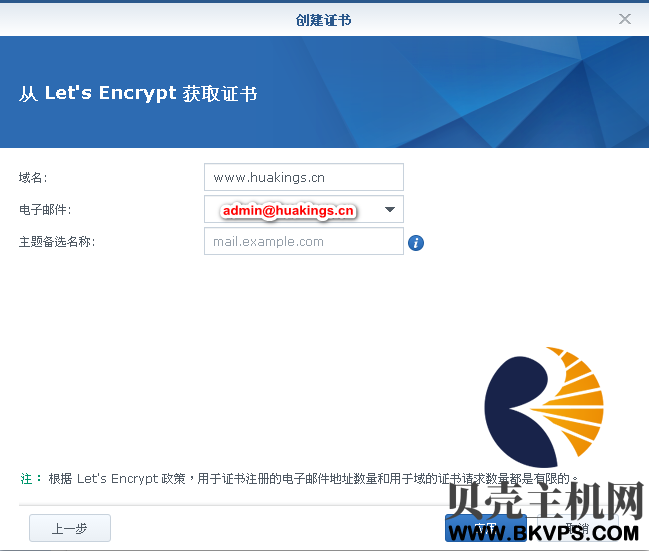Click the WWW.BKVPS.COM watermark text
The height and width of the screenshot is (551, 649).
click(543, 533)
